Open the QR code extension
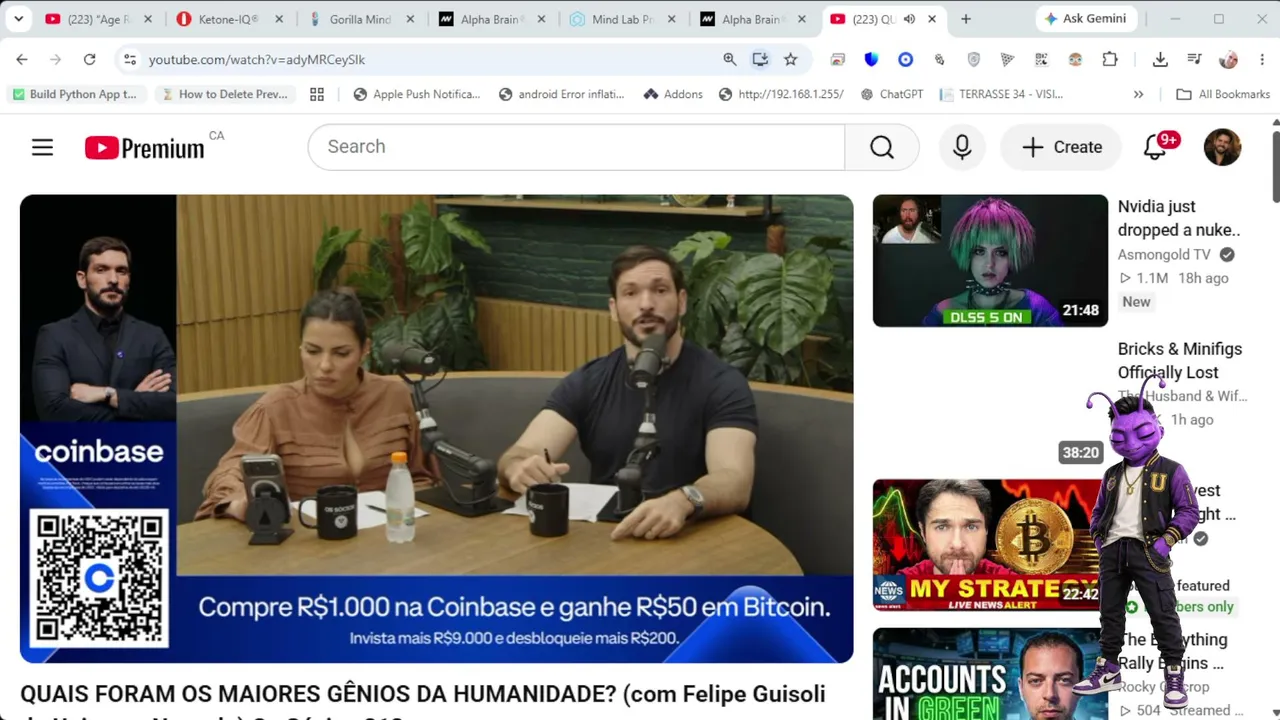Image resolution: width=1280 pixels, height=720 pixels. point(1041,60)
